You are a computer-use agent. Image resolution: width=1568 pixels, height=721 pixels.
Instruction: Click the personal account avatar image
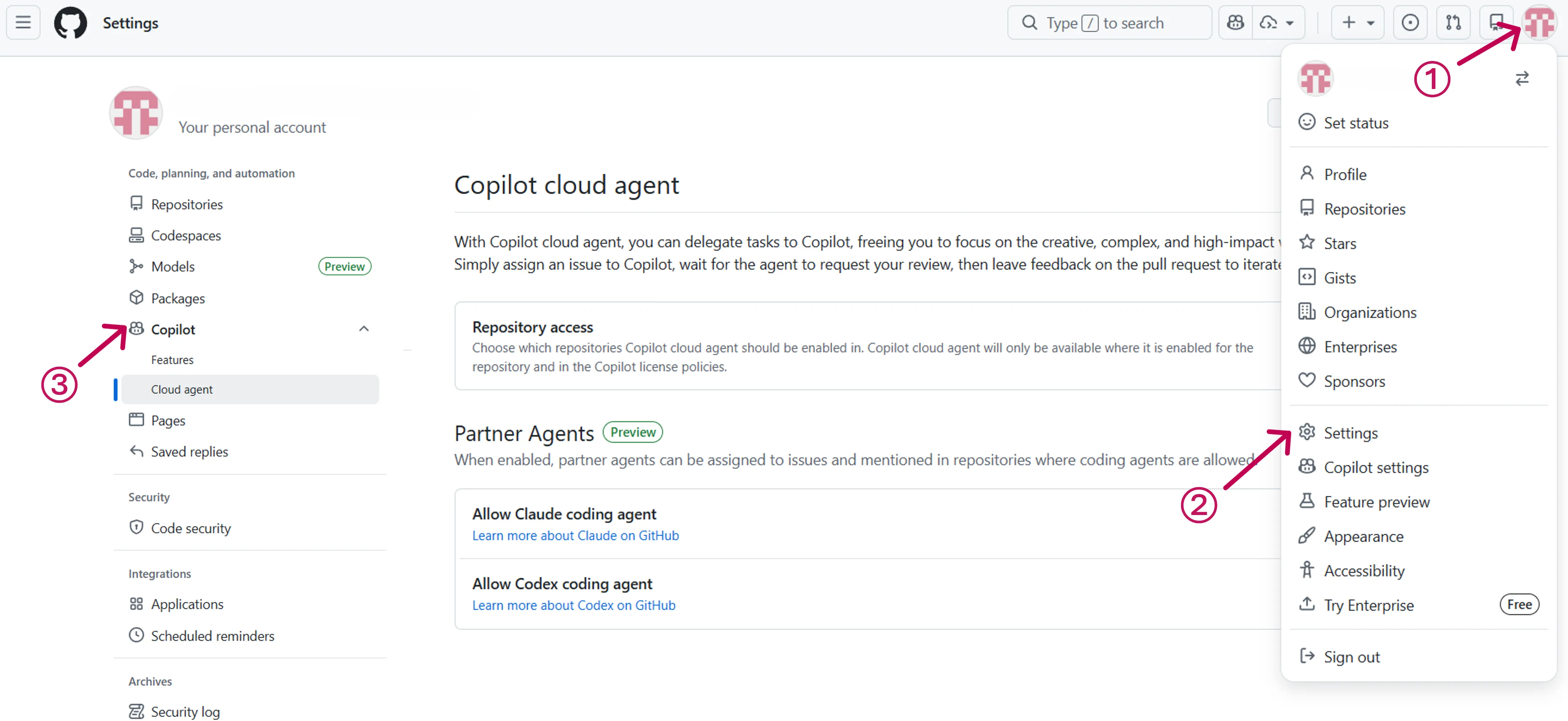tap(136, 113)
